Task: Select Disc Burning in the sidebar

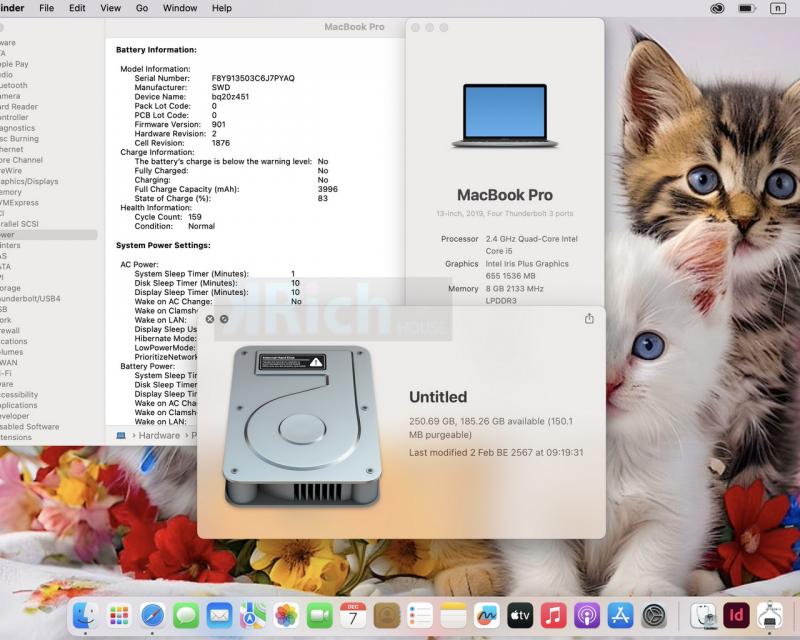Action: (19, 138)
